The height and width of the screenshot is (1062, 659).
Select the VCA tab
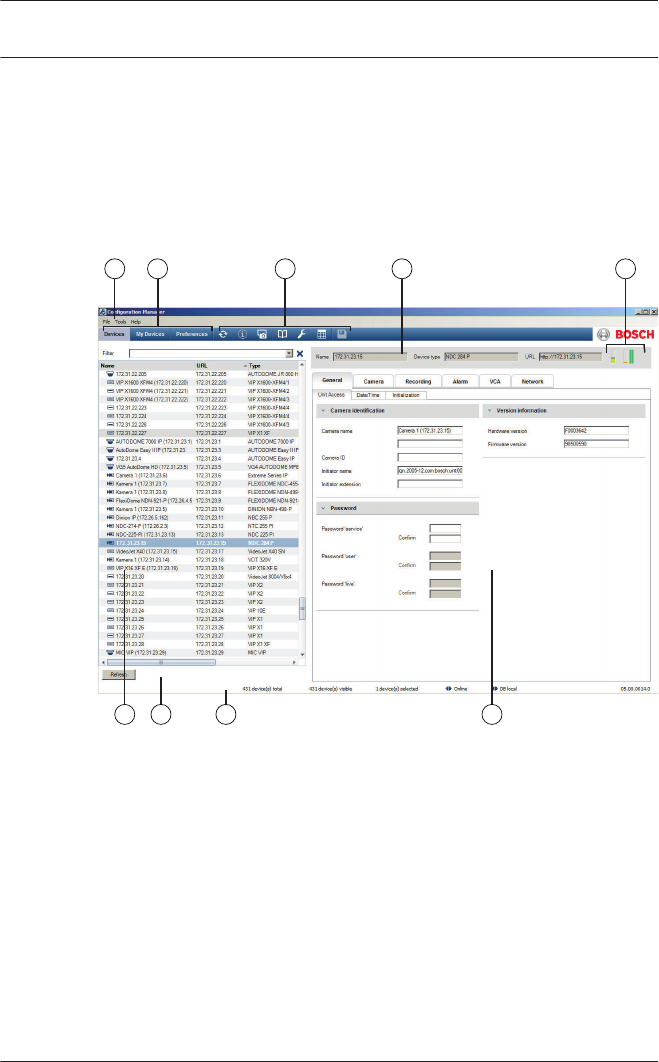click(x=494, y=381)
